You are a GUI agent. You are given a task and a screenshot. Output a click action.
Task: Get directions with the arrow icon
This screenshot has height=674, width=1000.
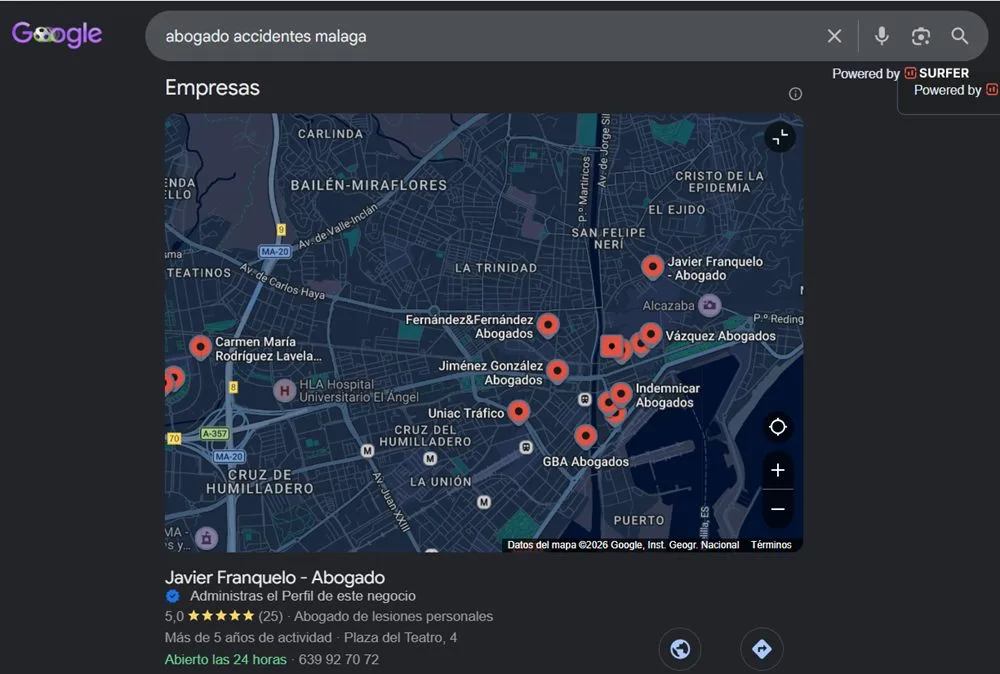pyautogui.click(x=761, y=649)
